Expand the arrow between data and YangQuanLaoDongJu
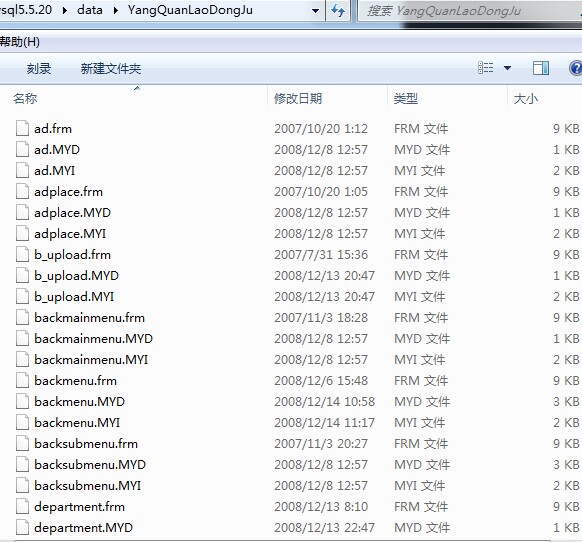 tap(115, 10)
